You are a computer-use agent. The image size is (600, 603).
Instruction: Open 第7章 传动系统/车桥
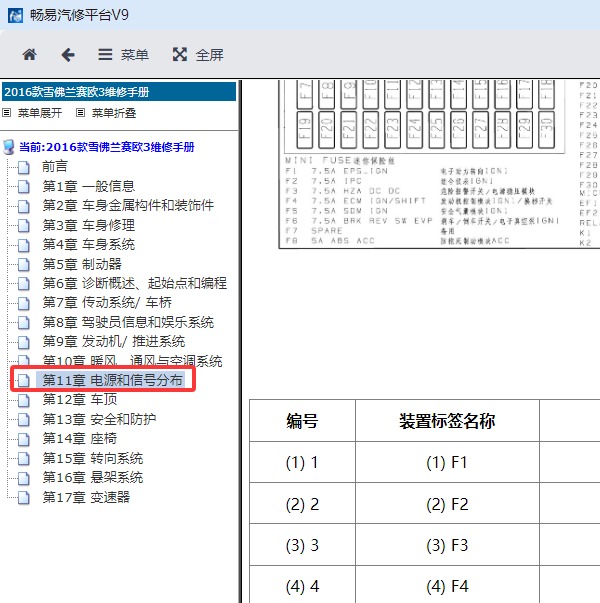[x=107, y=302]
